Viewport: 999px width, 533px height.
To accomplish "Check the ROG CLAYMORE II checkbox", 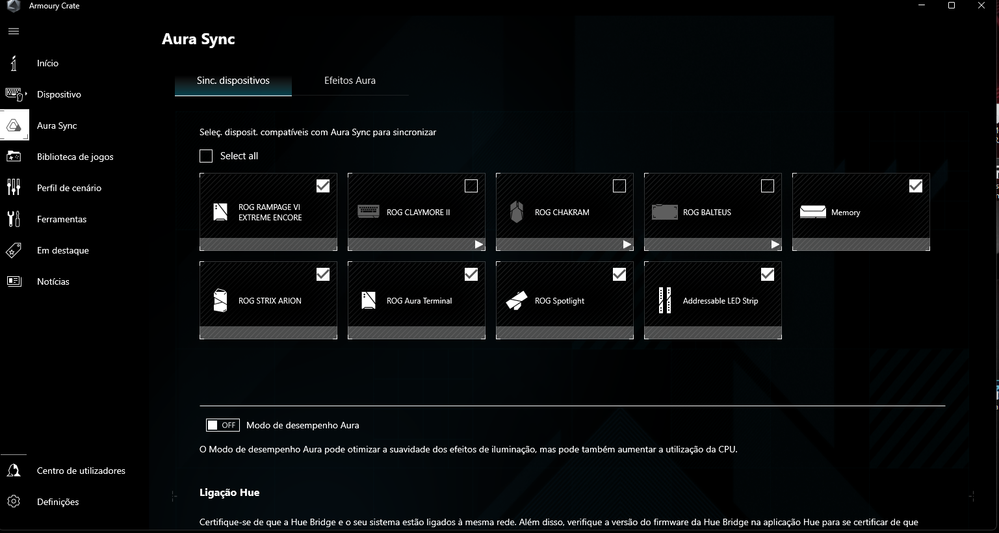I will [x=471, y=185].
